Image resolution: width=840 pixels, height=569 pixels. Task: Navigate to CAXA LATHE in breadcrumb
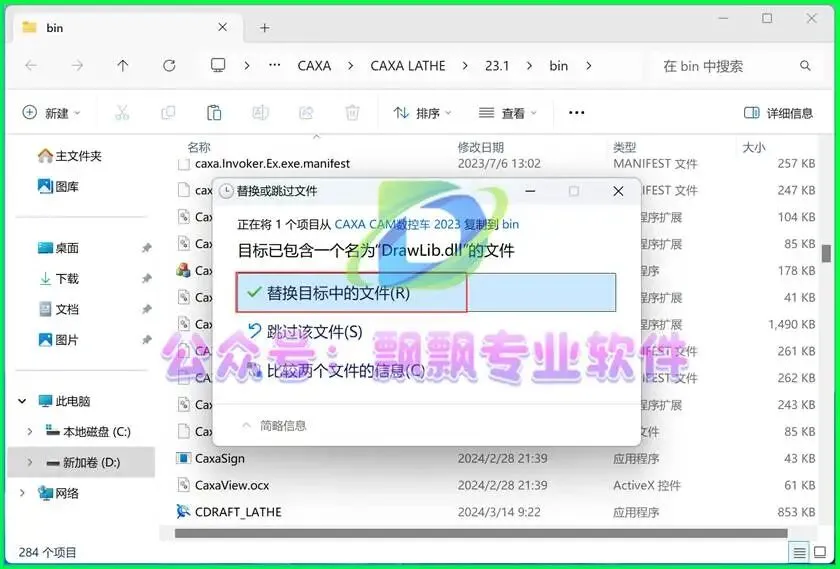tap(408, 66)
